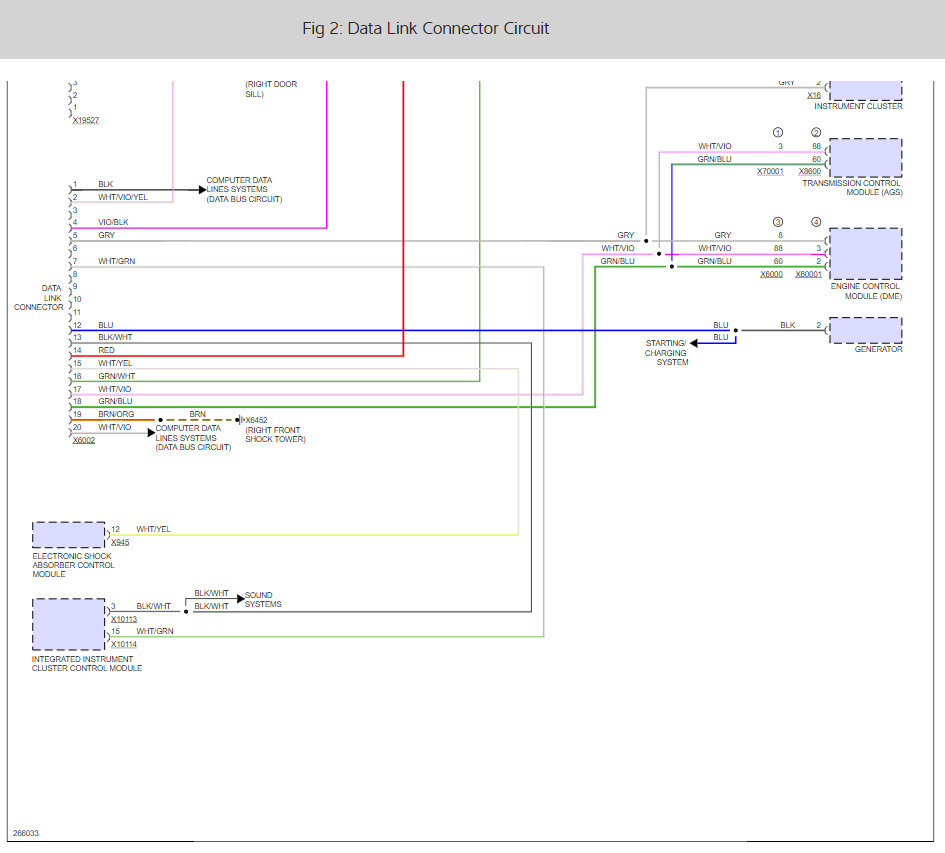The height and width of the screenshot is (853, 945).
Task: Select the Electronic Shock Absorber Control Module box
Action: tap(69, 534)
